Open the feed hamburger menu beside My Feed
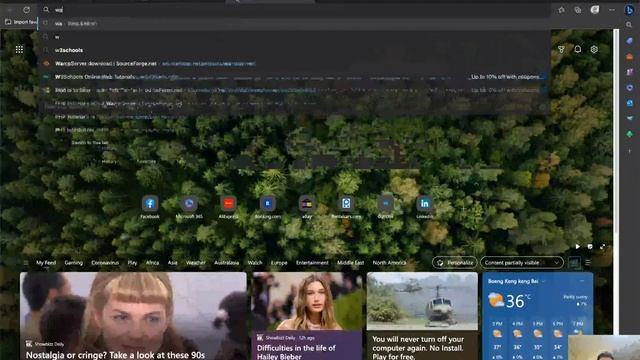This screenshot has height=360, width=640. click(x=26, y=263)
